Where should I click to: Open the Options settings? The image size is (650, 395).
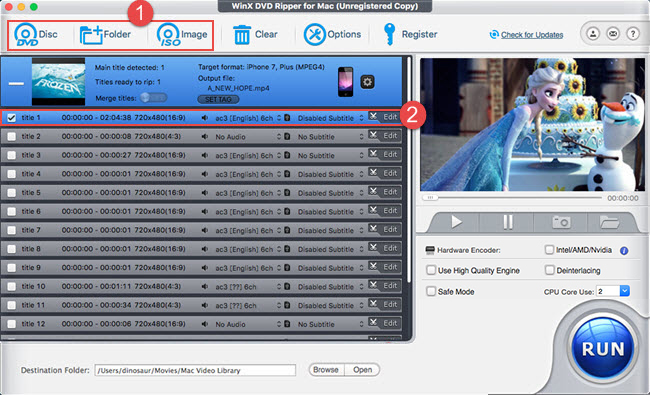tap(332, 34)
